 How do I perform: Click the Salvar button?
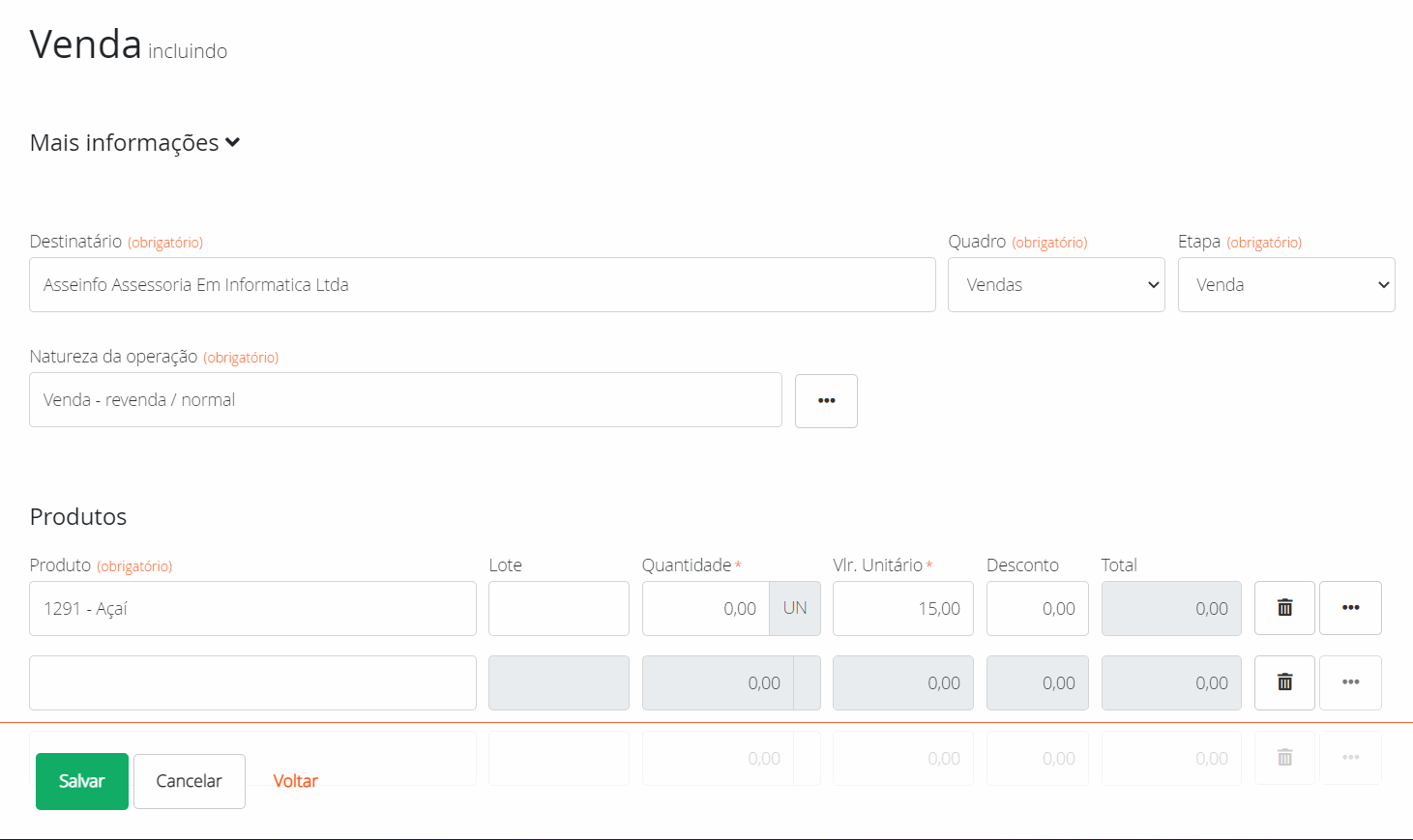pos(81,781)
